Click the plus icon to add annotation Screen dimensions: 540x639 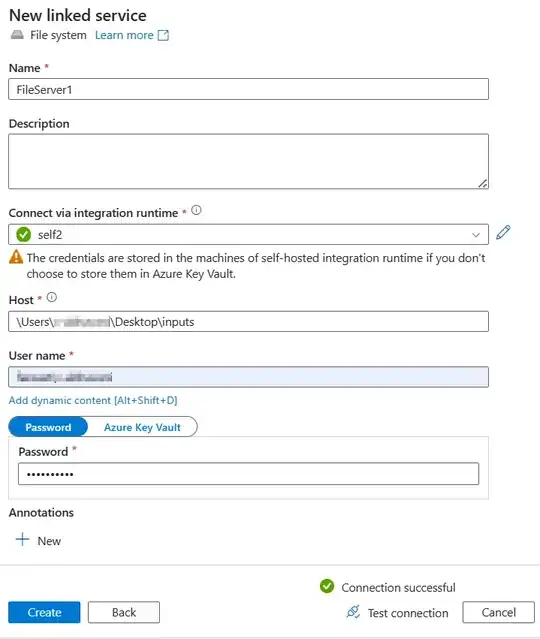[x=22, y=540]
